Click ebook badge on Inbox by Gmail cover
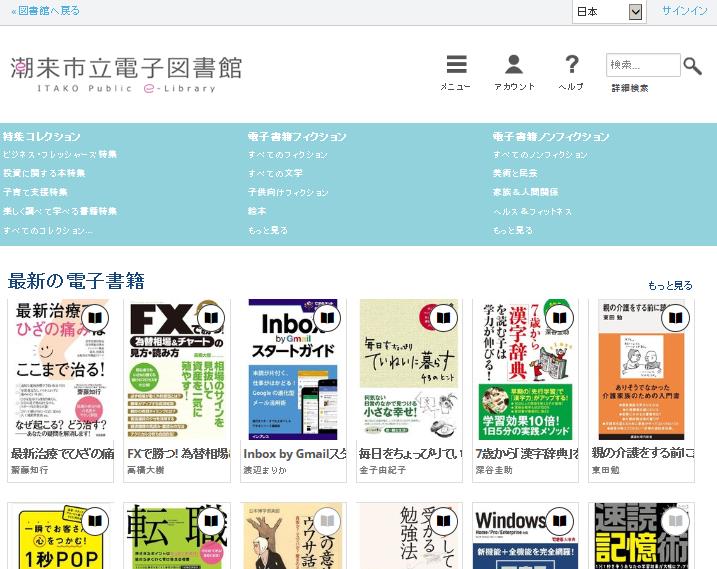This screenshot has width=717, height=569. click(327, 317)
